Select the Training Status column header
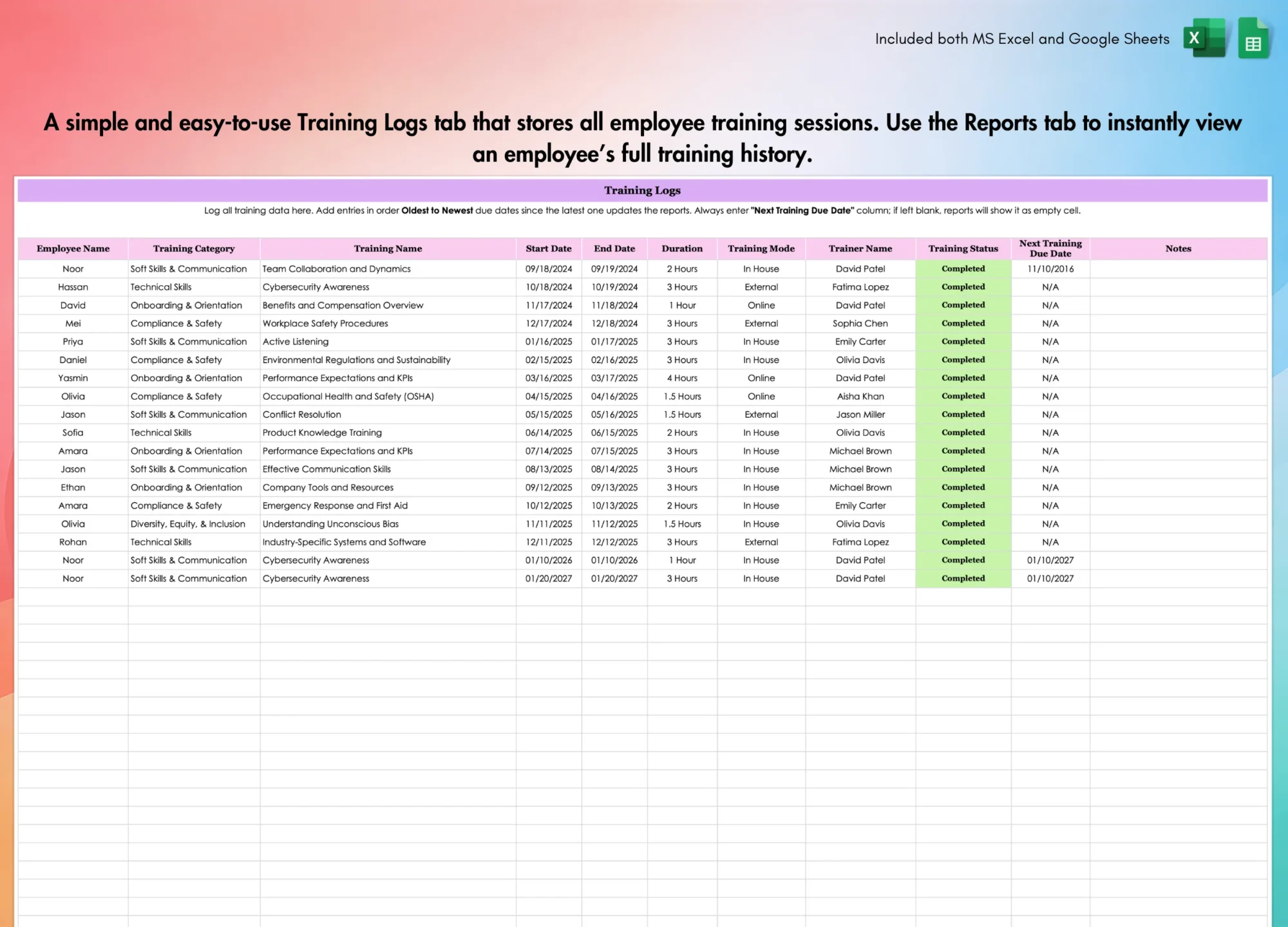 963,248
